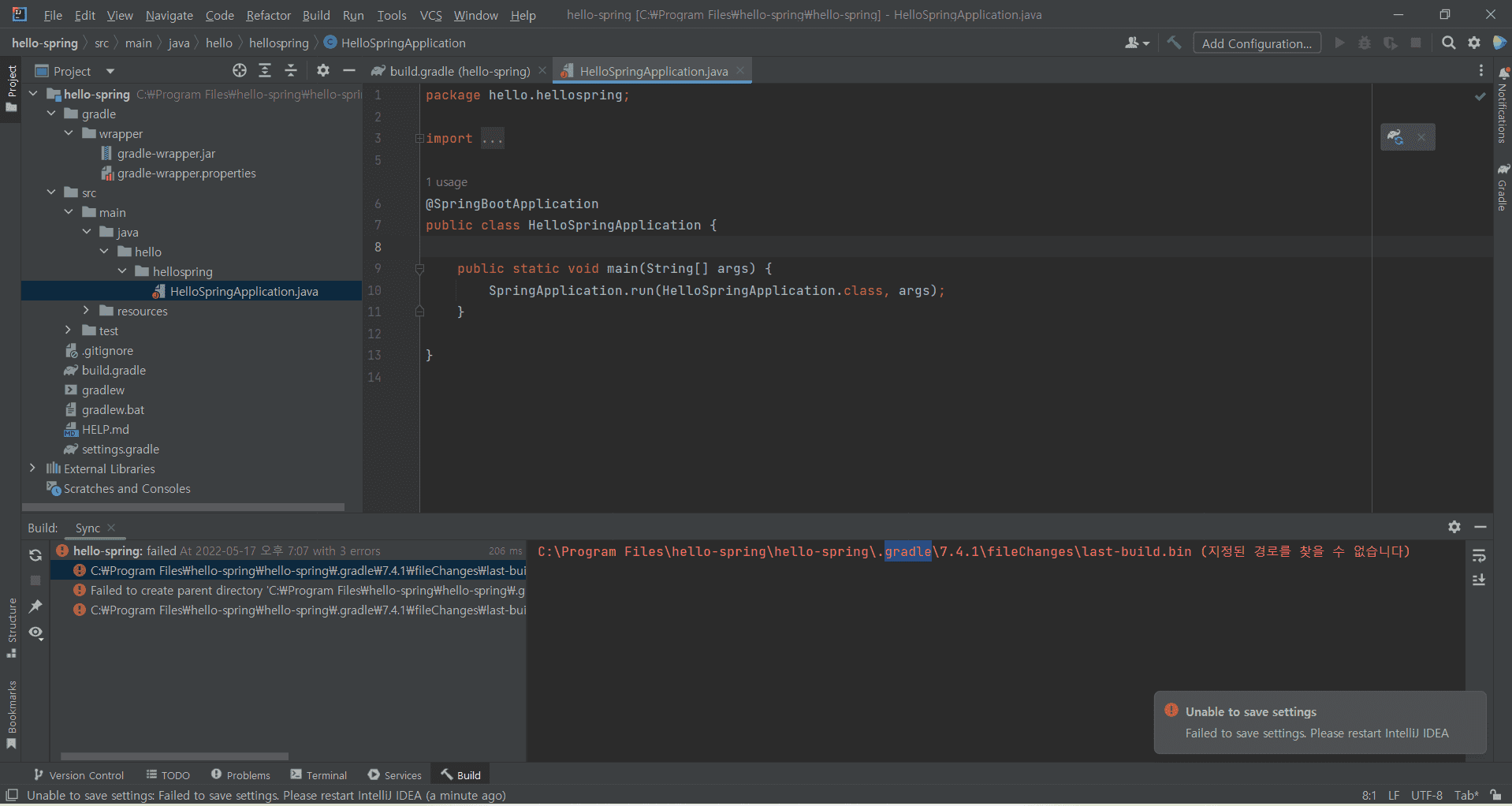Expand the test folder

tap(69, 330)
